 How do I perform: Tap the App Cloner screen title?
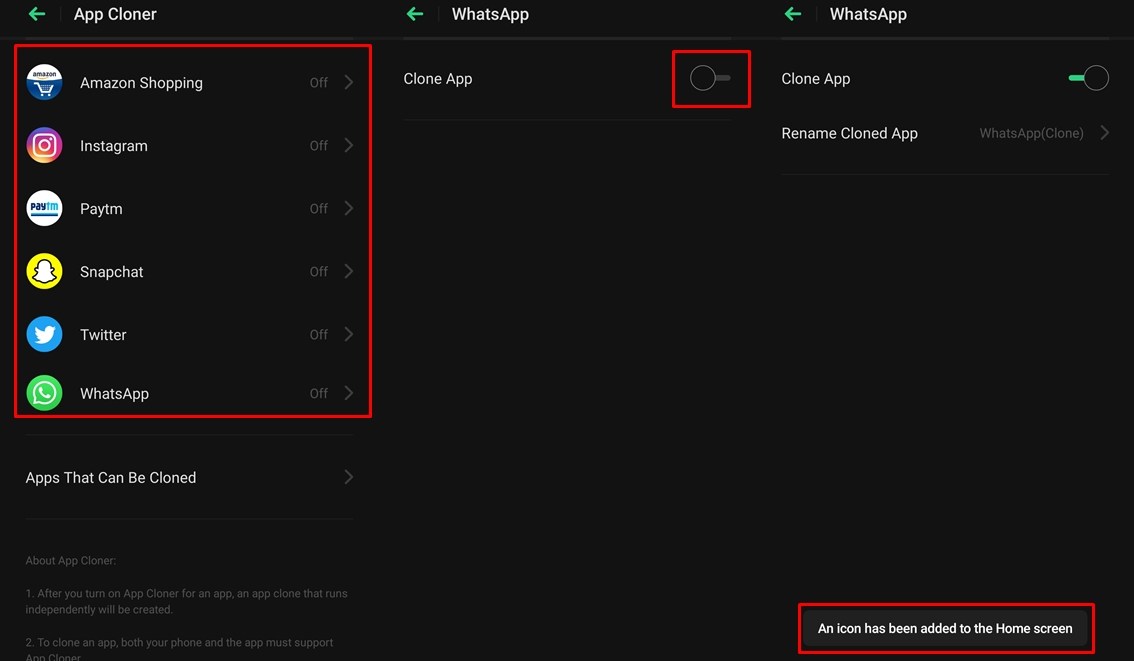point(115,14)
